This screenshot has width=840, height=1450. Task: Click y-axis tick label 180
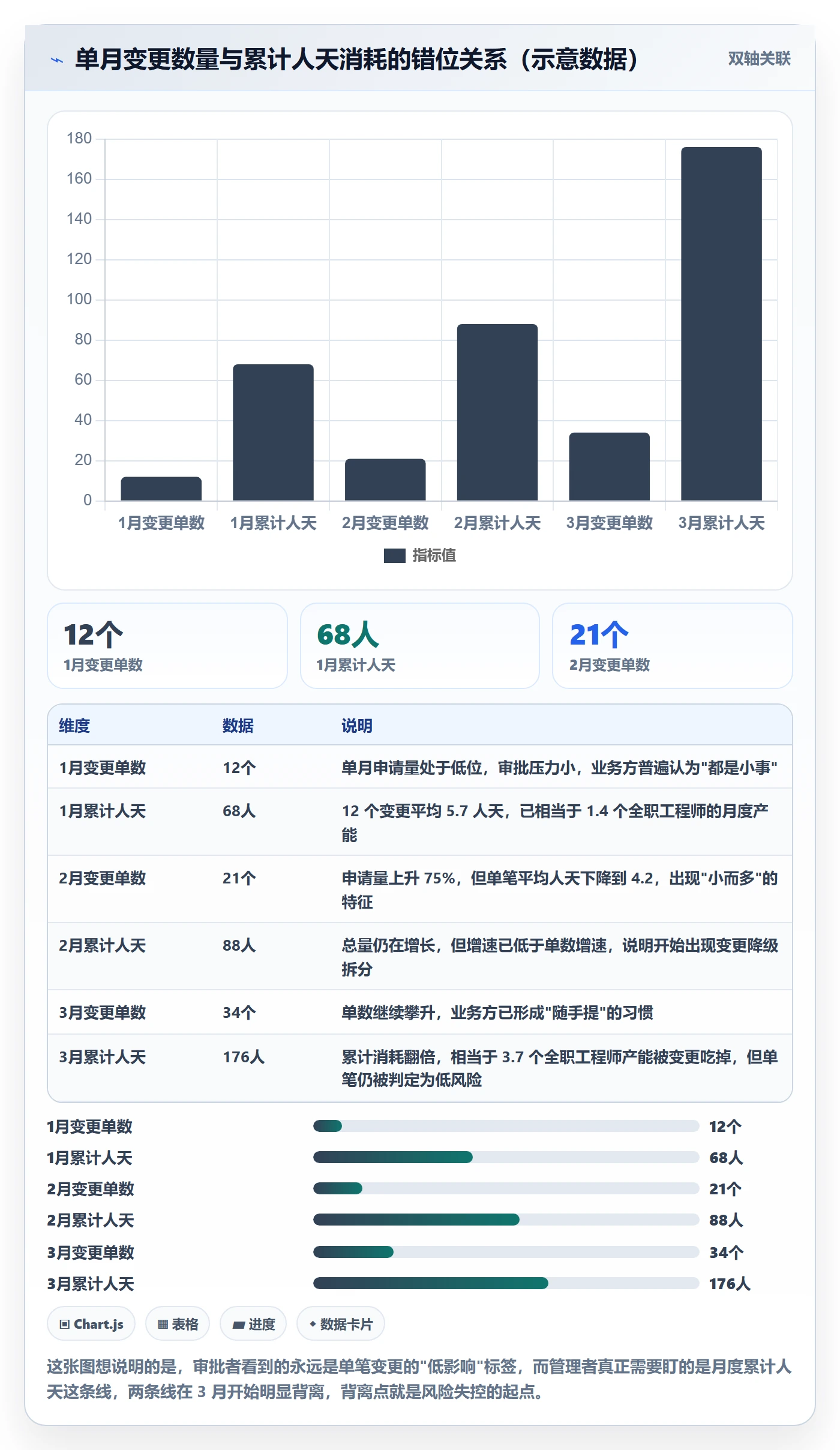point(79,138)
